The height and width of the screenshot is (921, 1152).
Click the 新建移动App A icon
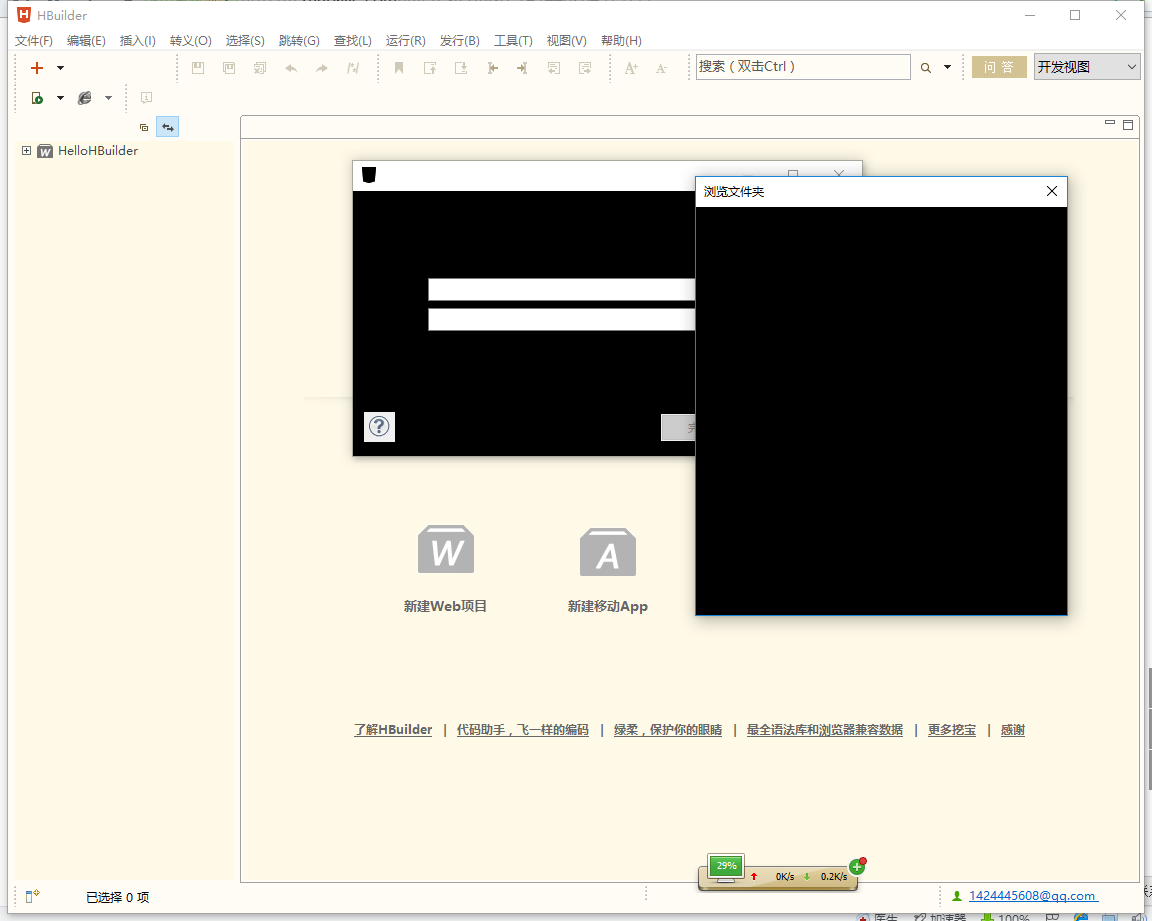tap(608, 553)
